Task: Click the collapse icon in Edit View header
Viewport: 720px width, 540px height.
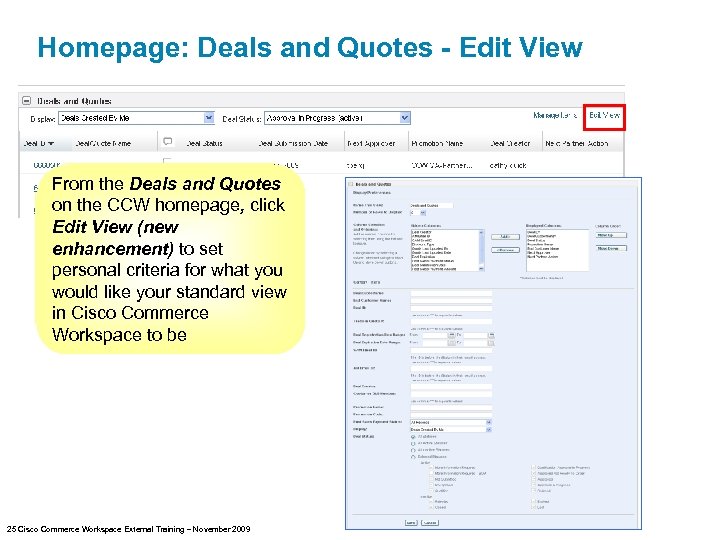Action: point(351,184)
